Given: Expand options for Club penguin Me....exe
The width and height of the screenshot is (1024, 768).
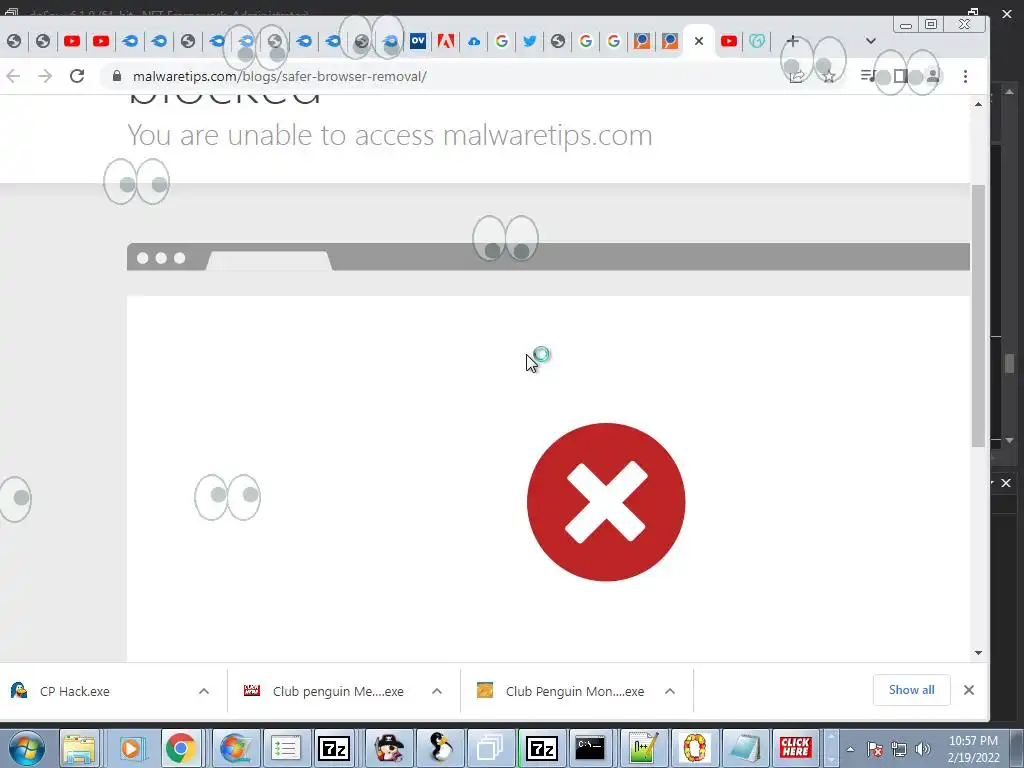Looking at the screenshot, I should (437, 691).
